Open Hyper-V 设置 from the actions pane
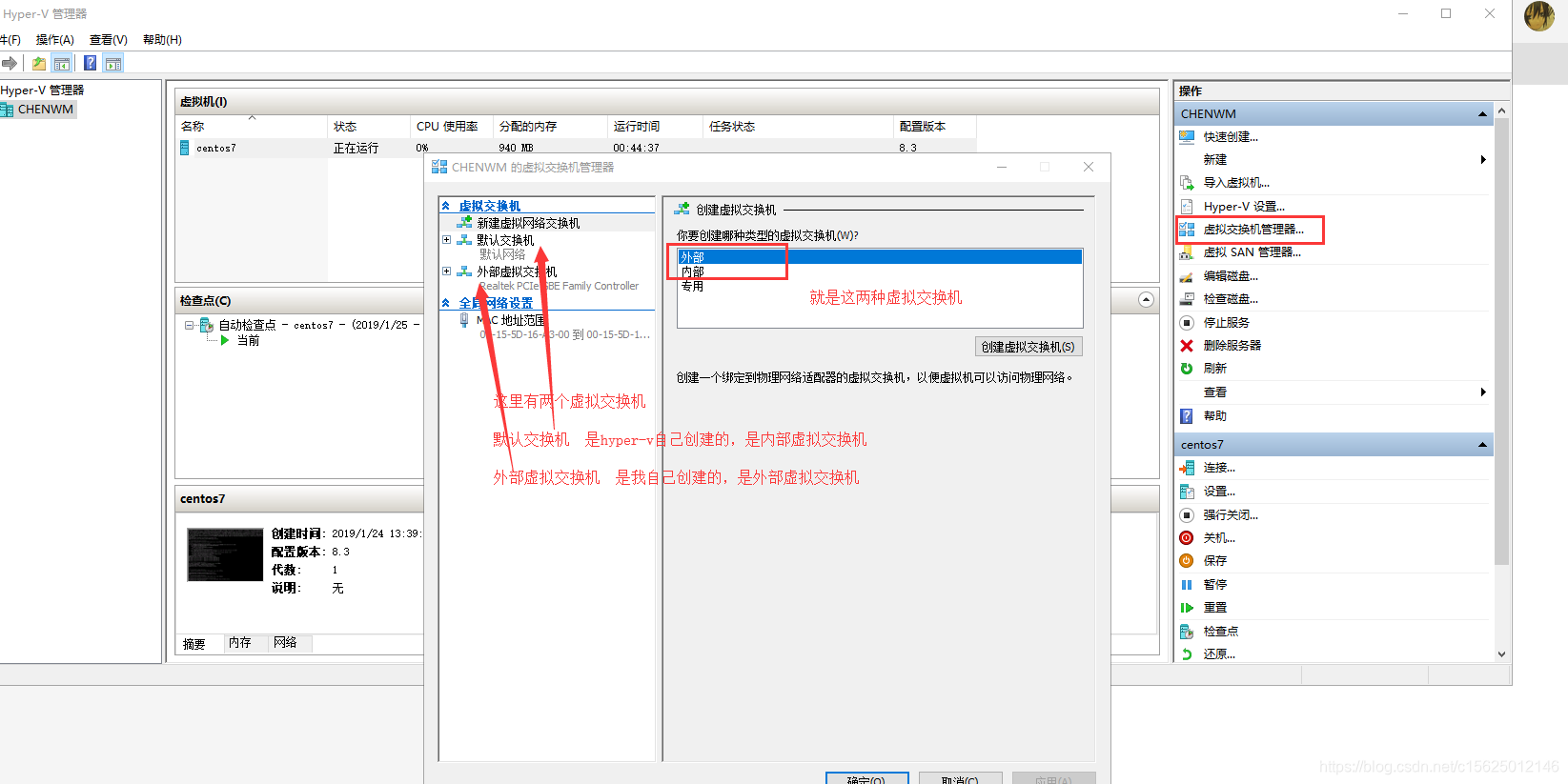This screenshot has height=784, width=1568. click(x=1244, y=207)
